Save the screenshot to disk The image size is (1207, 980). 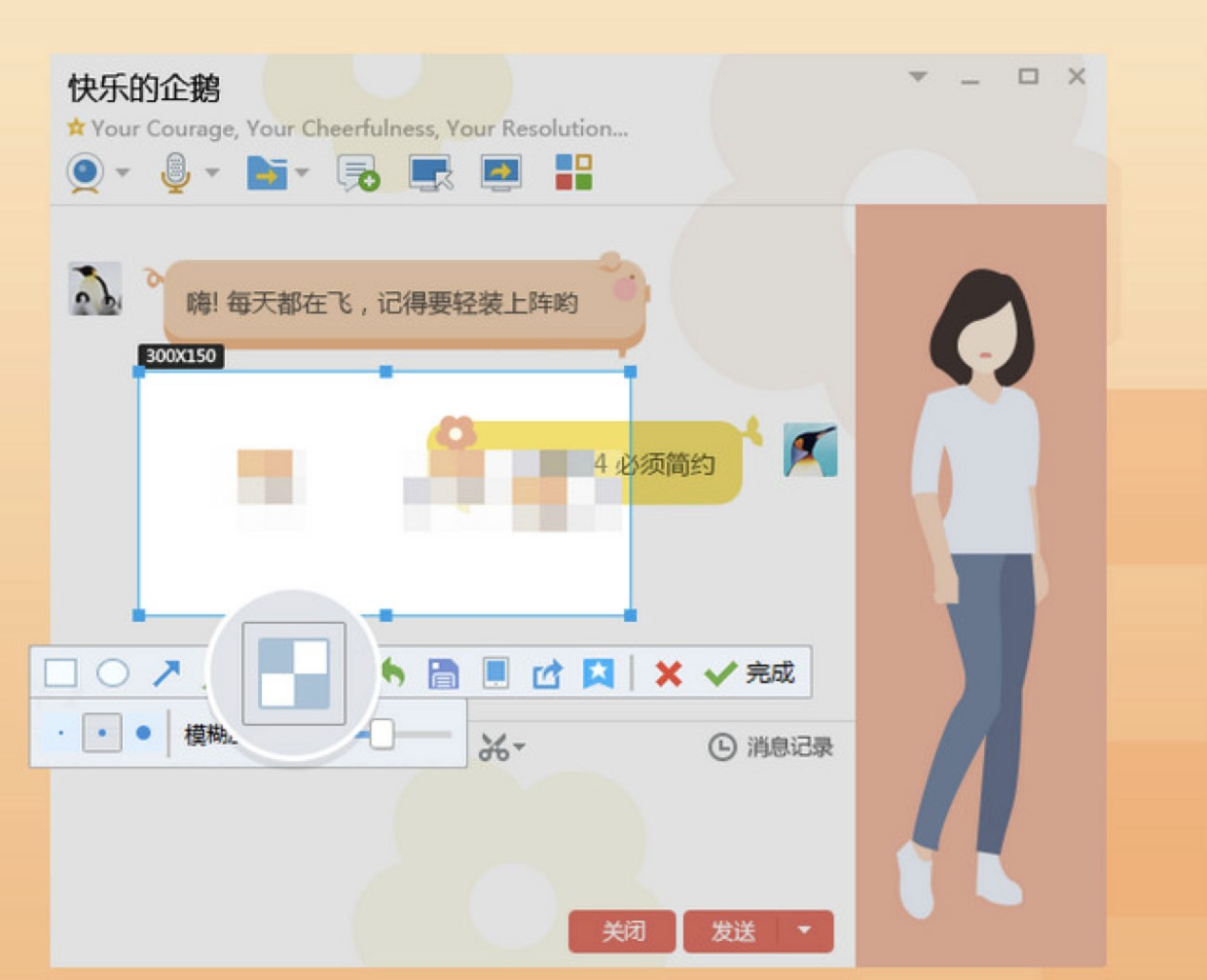446,672
